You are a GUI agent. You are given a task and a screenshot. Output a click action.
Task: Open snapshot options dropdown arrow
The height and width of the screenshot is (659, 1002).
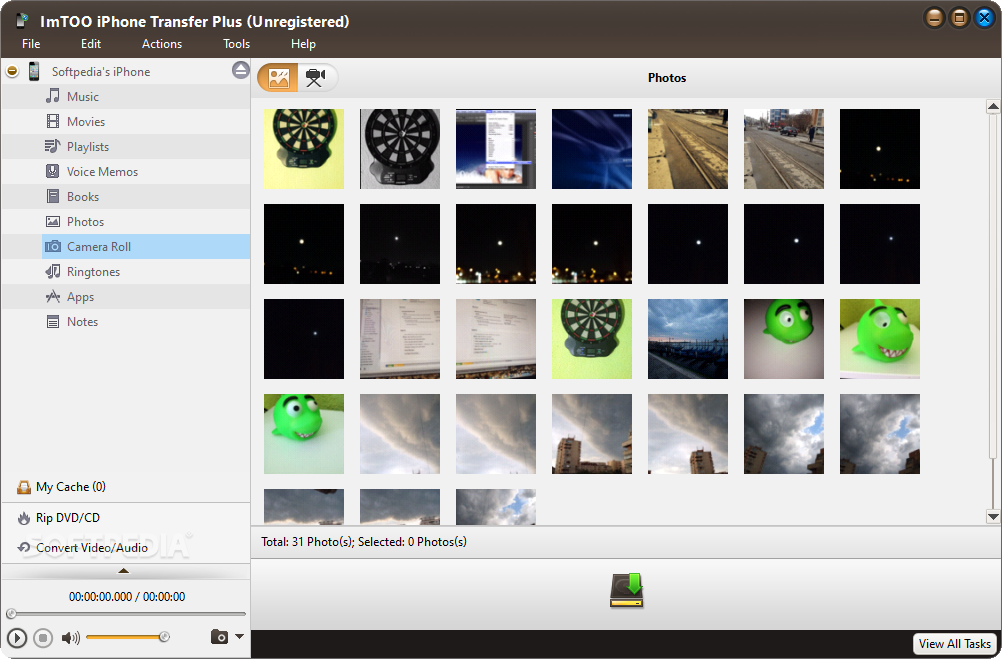[x=240, y=637]
